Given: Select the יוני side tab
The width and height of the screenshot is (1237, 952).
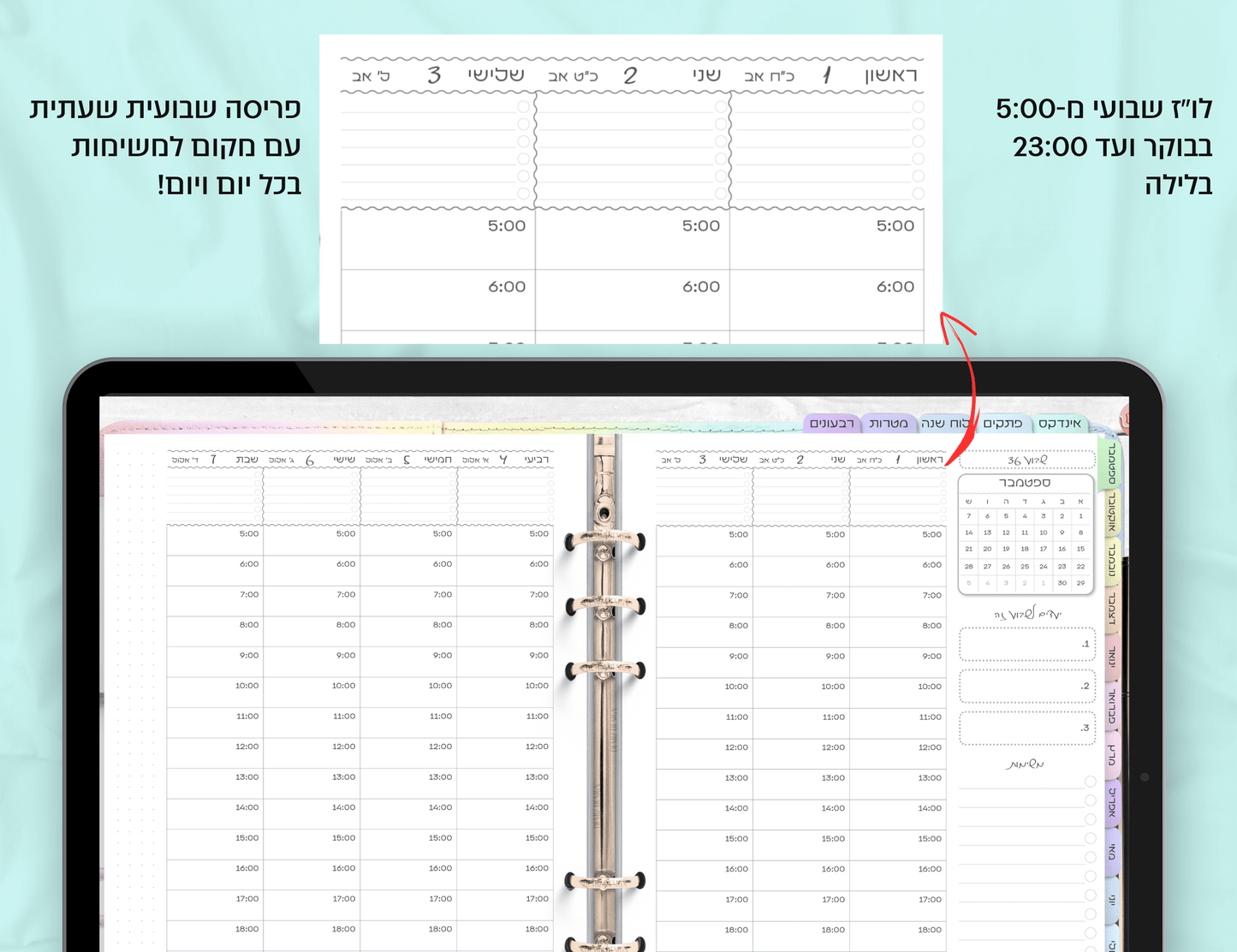Looking at the screenshot, I should pyautogui.click(x=1112, y=900).
